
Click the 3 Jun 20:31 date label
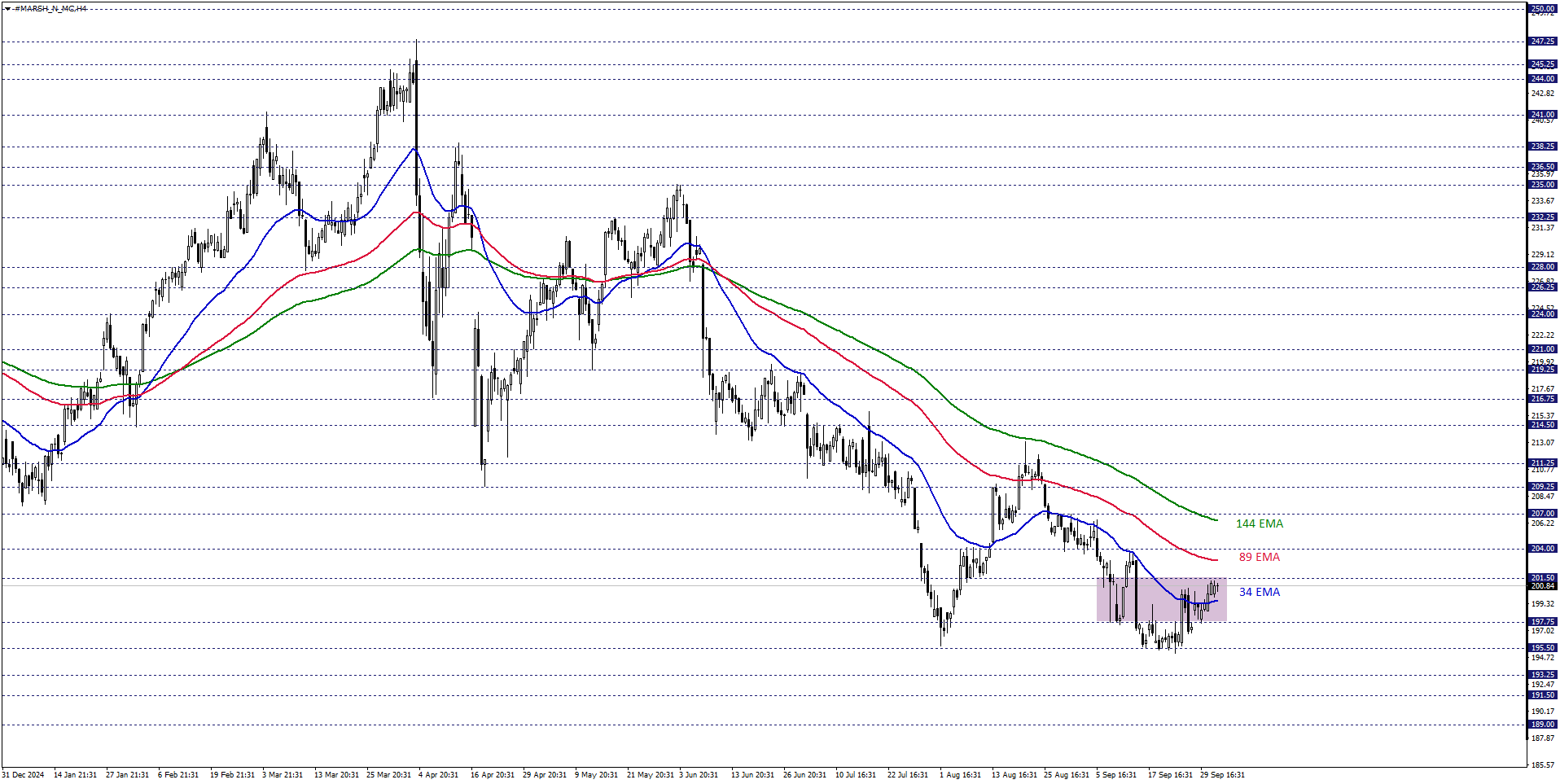pos(699,774)
